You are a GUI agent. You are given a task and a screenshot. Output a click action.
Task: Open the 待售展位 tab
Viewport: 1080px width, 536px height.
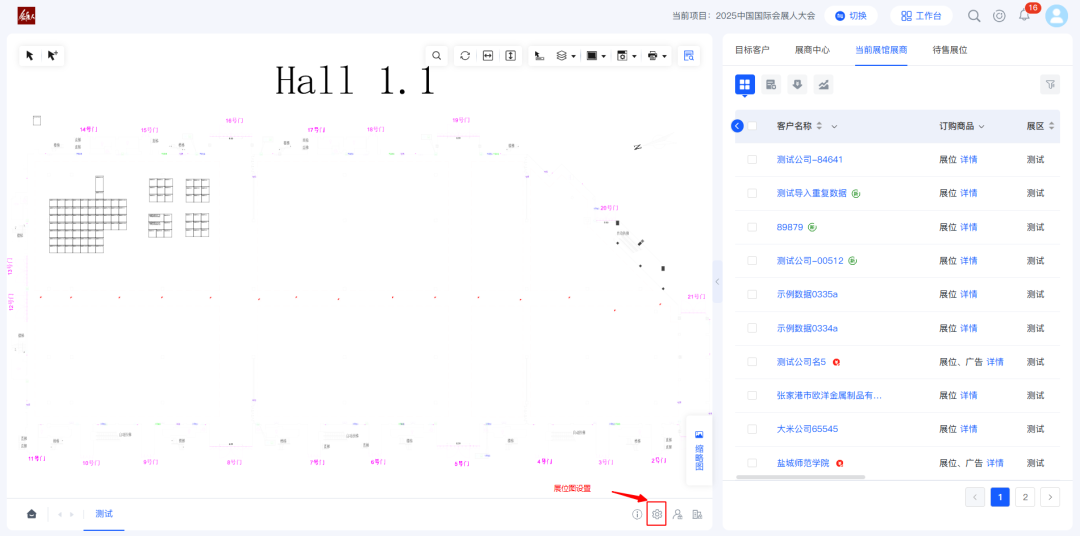[950, 49]
